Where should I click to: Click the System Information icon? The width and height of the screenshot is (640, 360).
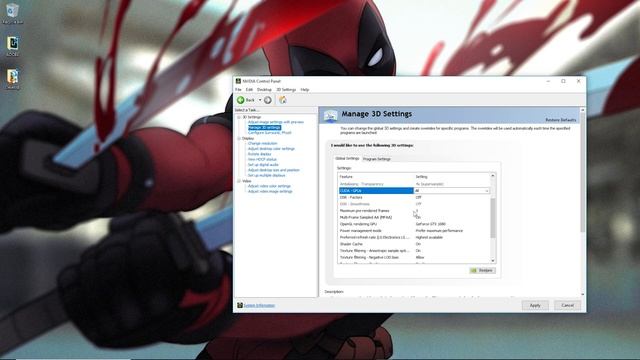pyautogui.click(x=240, y=305)
